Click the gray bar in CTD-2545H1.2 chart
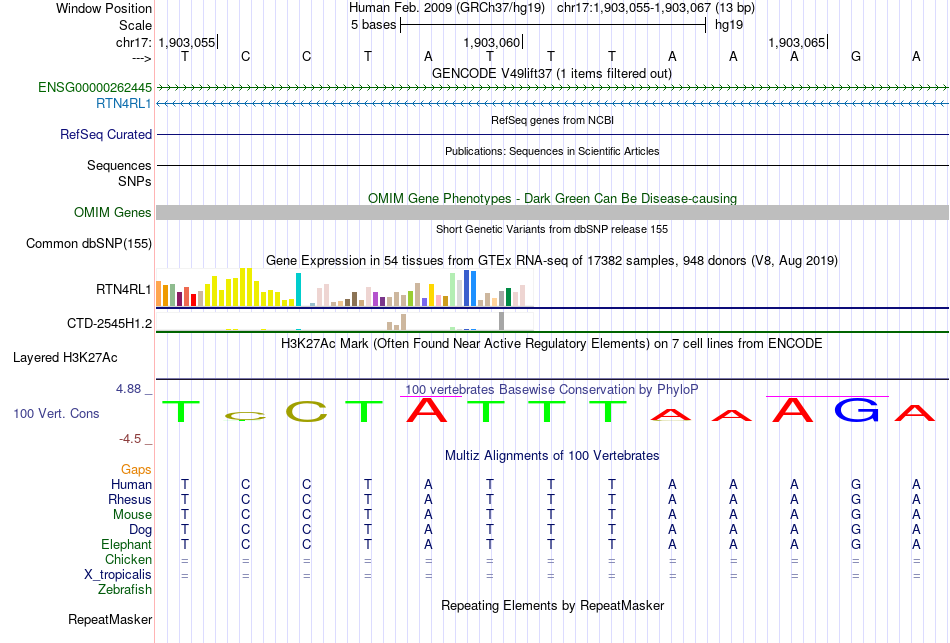This screenshot has width=950, height=643. [x=502, y=321]
